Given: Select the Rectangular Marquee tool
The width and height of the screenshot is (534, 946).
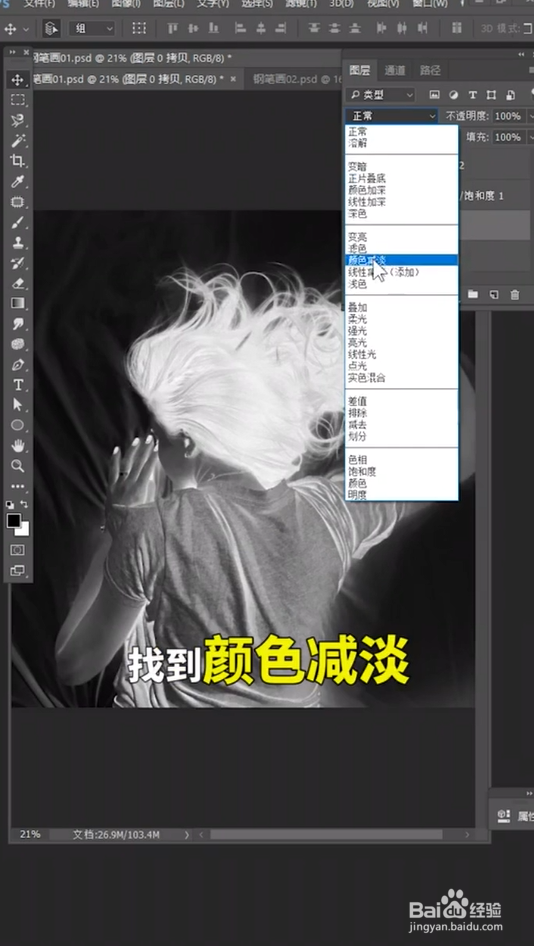Looking at the screenshot, I should 17,100.
